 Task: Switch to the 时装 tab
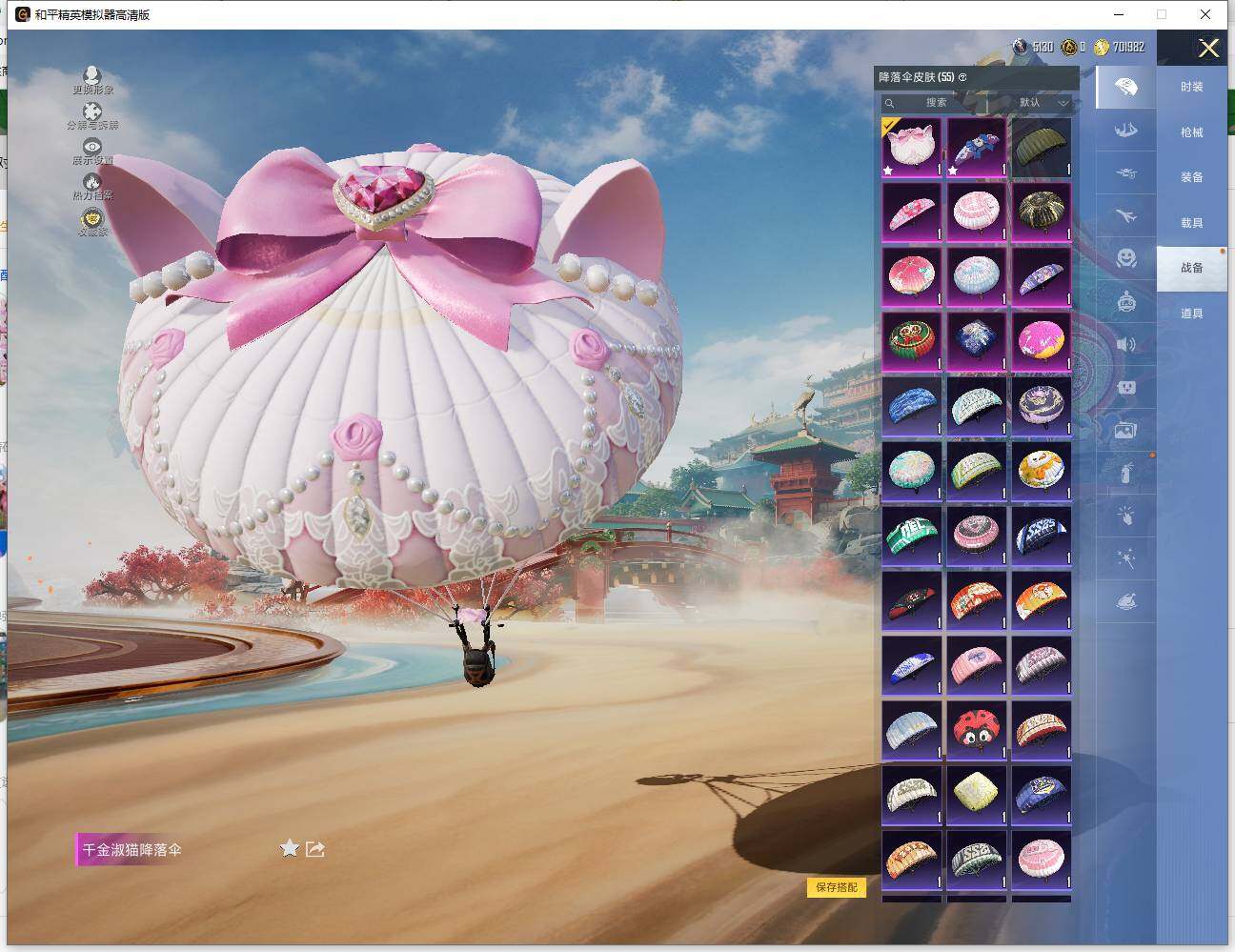pos(1191,87)
